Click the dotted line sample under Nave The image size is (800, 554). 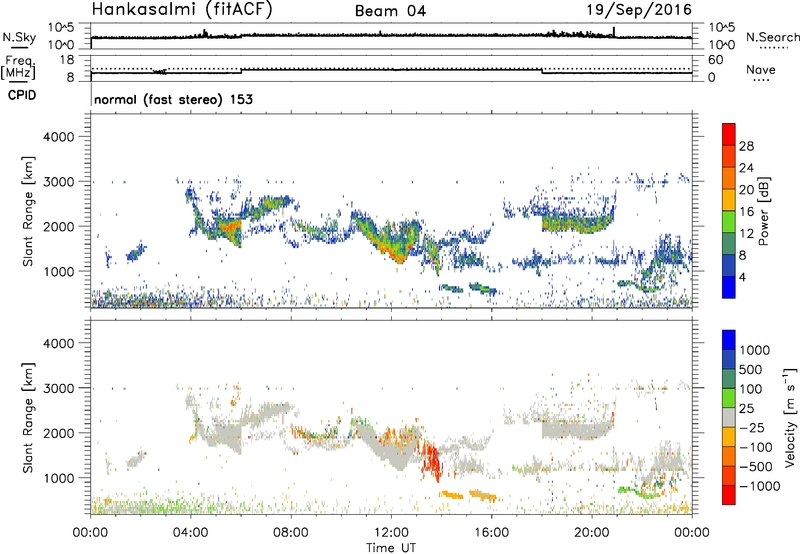tap(761, 81)
